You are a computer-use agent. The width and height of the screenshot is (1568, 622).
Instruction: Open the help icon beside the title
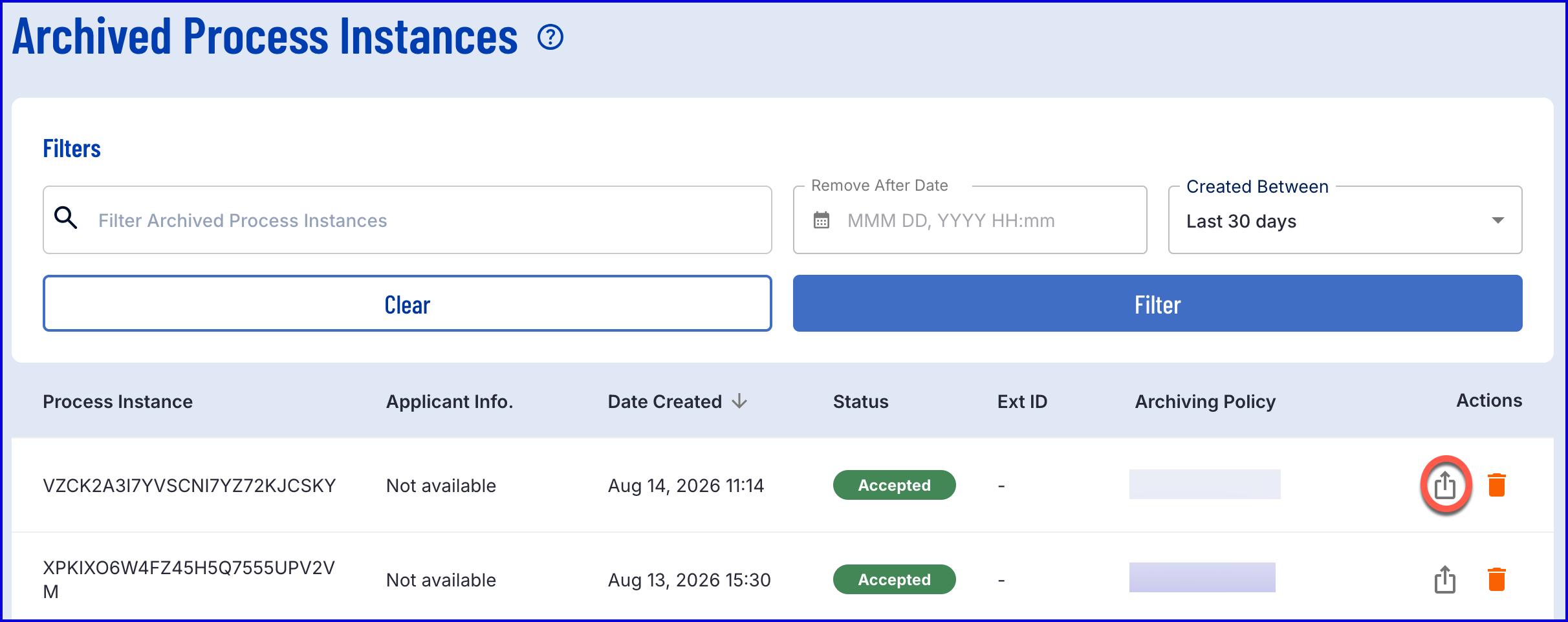pos(550,38)
